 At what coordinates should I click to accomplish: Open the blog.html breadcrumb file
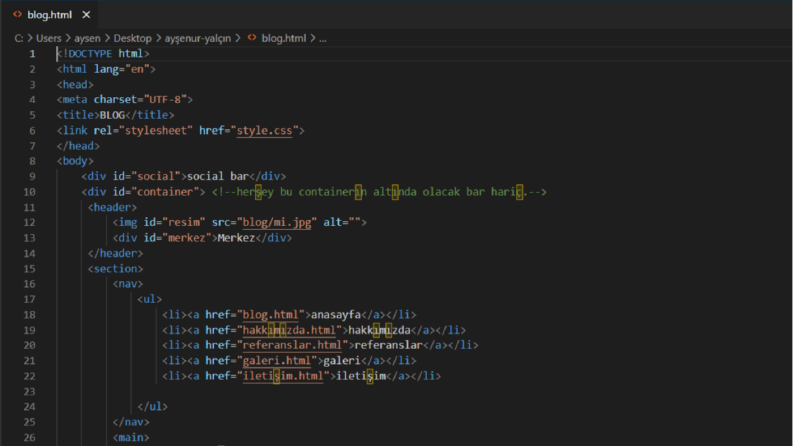coord(284,38)
